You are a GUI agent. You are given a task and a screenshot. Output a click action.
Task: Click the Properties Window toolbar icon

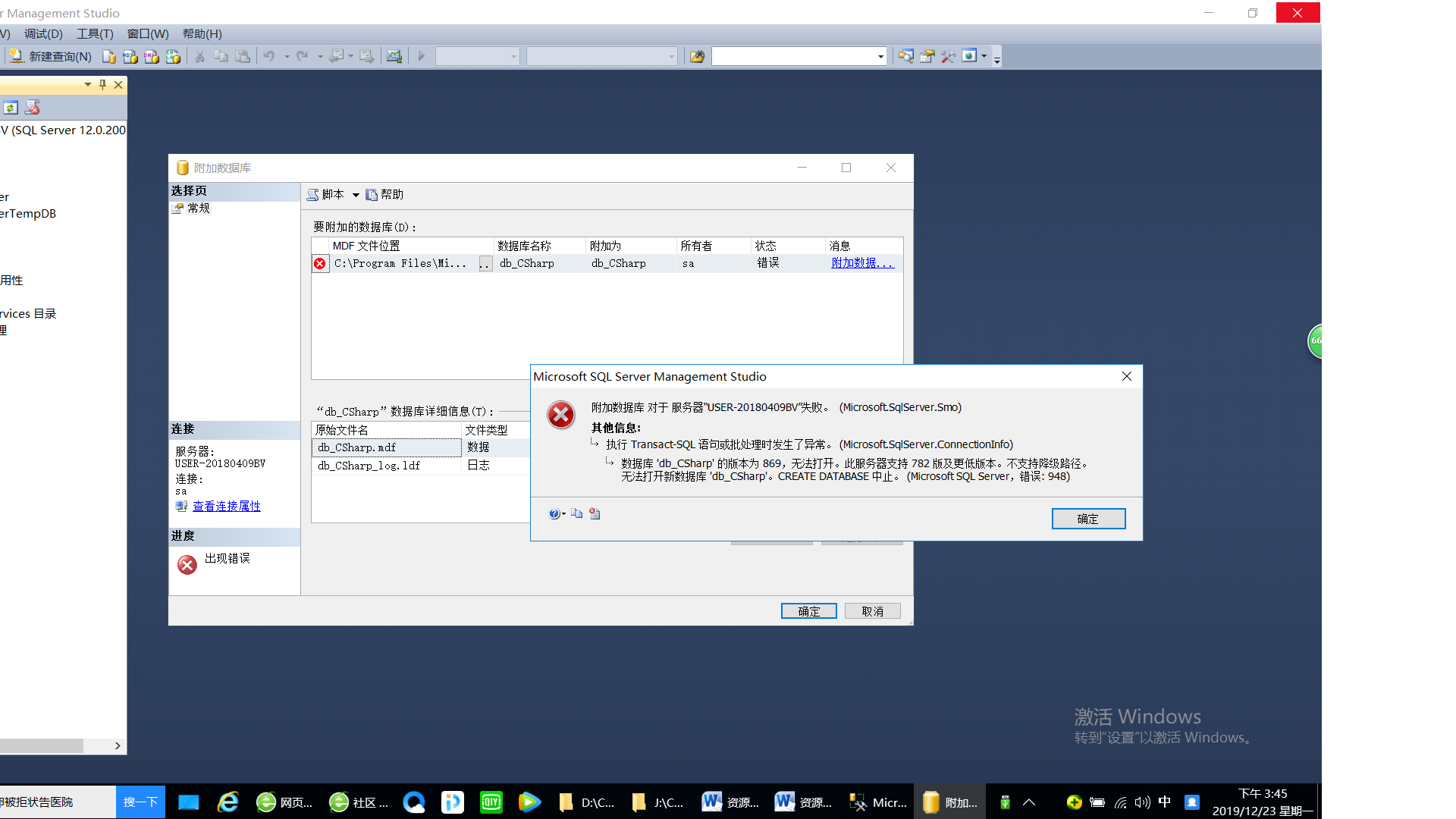coord(927,56)
